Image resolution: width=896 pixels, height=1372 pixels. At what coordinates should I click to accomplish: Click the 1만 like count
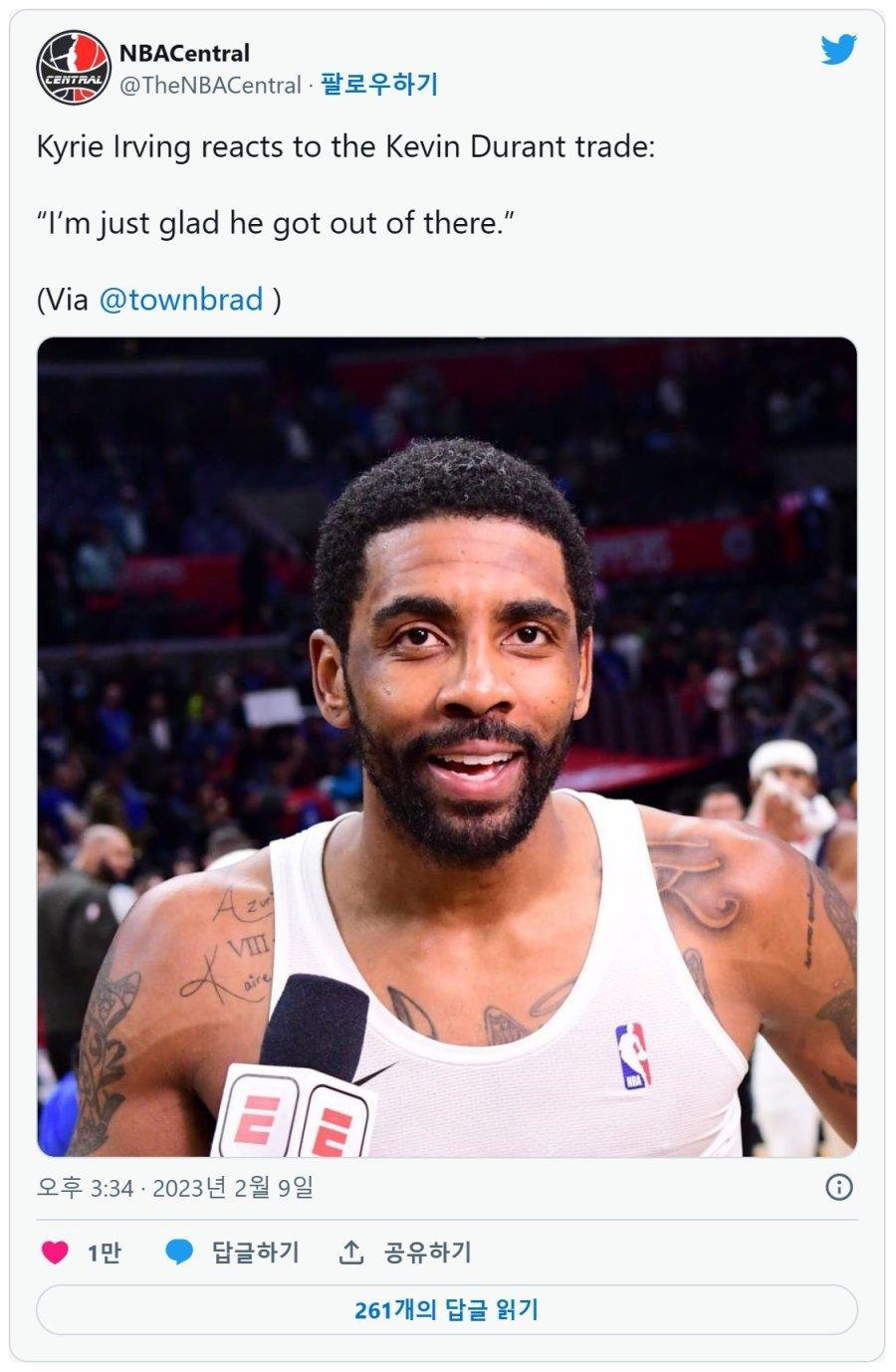point(104,1253)
